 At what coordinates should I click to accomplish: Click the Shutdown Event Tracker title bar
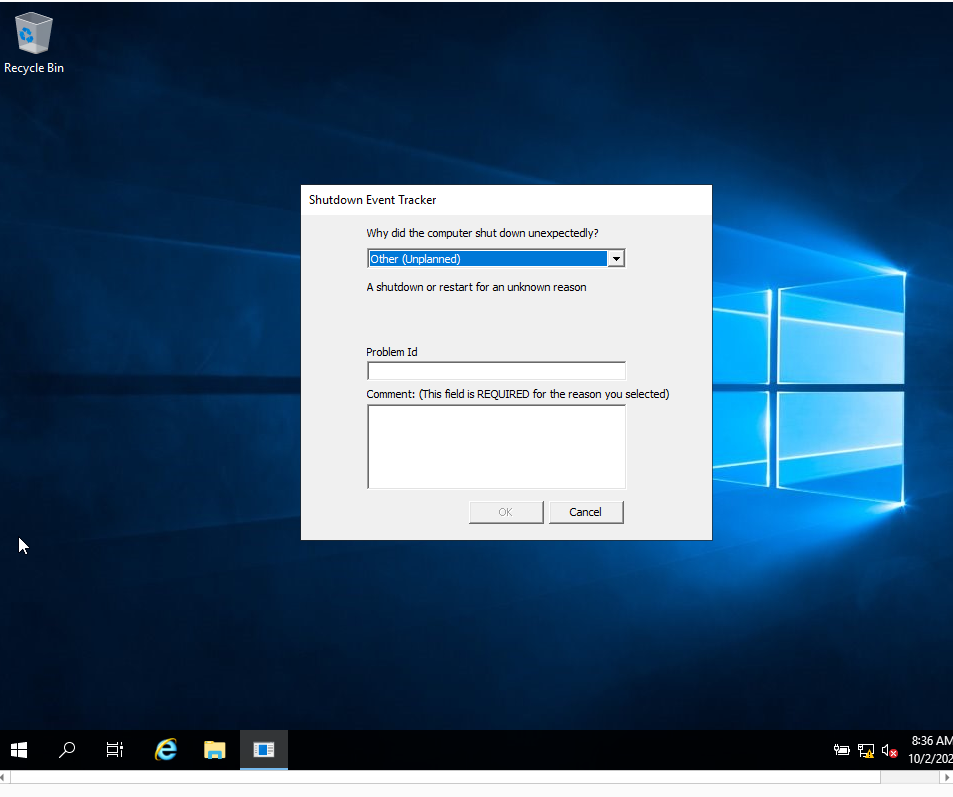point(506,200)
